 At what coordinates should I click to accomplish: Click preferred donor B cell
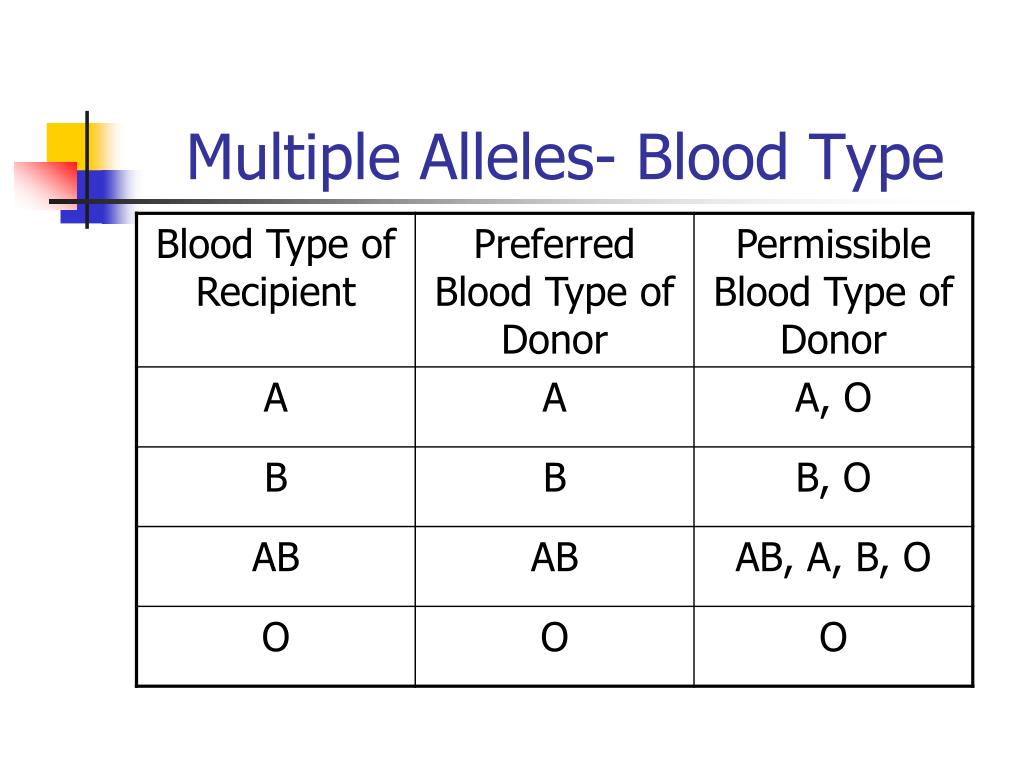554,487
